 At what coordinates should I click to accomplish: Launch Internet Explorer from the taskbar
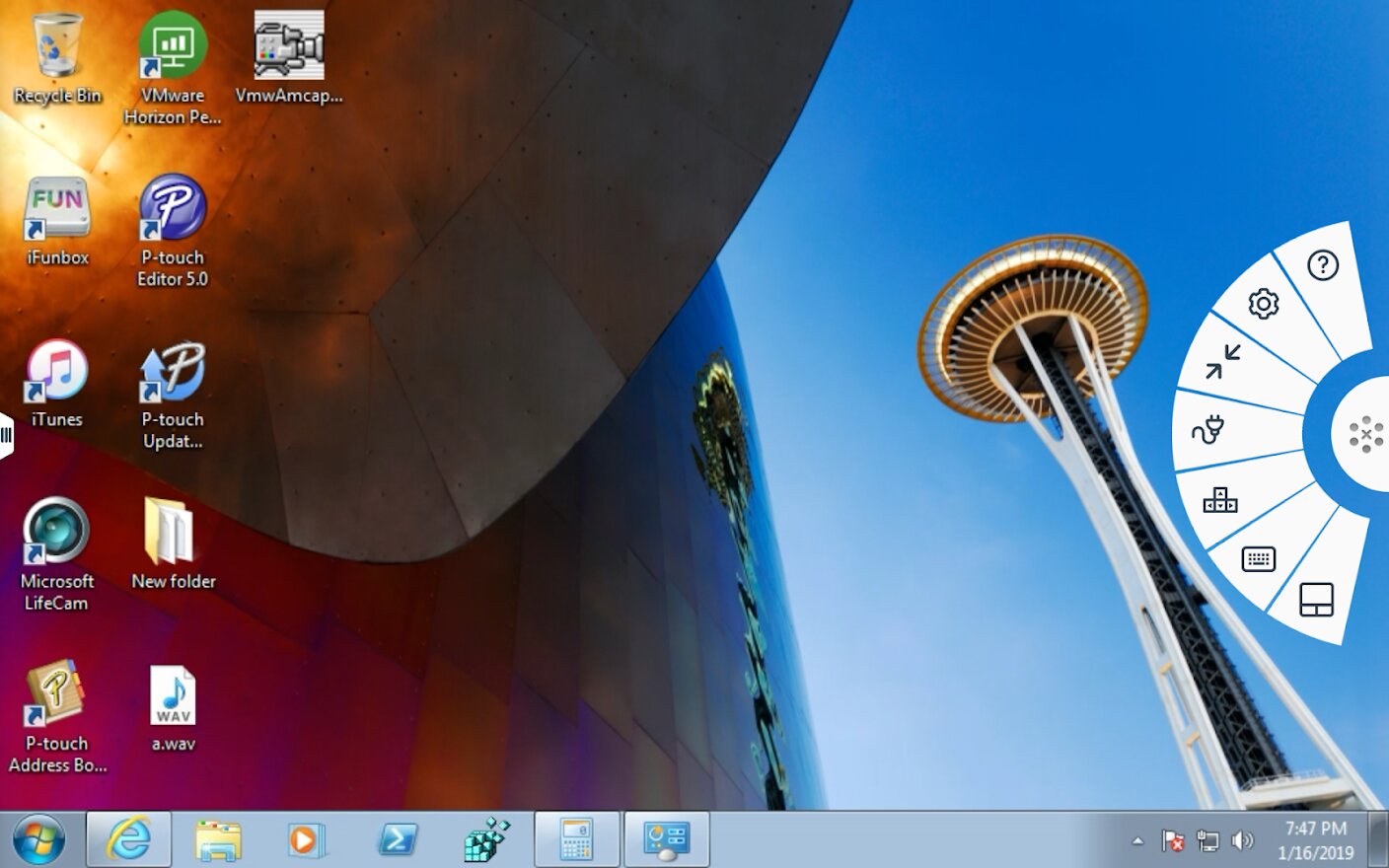tap(129, 840)
